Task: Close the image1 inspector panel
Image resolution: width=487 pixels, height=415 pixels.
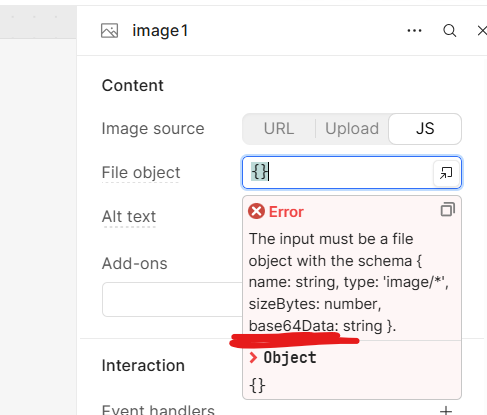Action: (482, 31)
